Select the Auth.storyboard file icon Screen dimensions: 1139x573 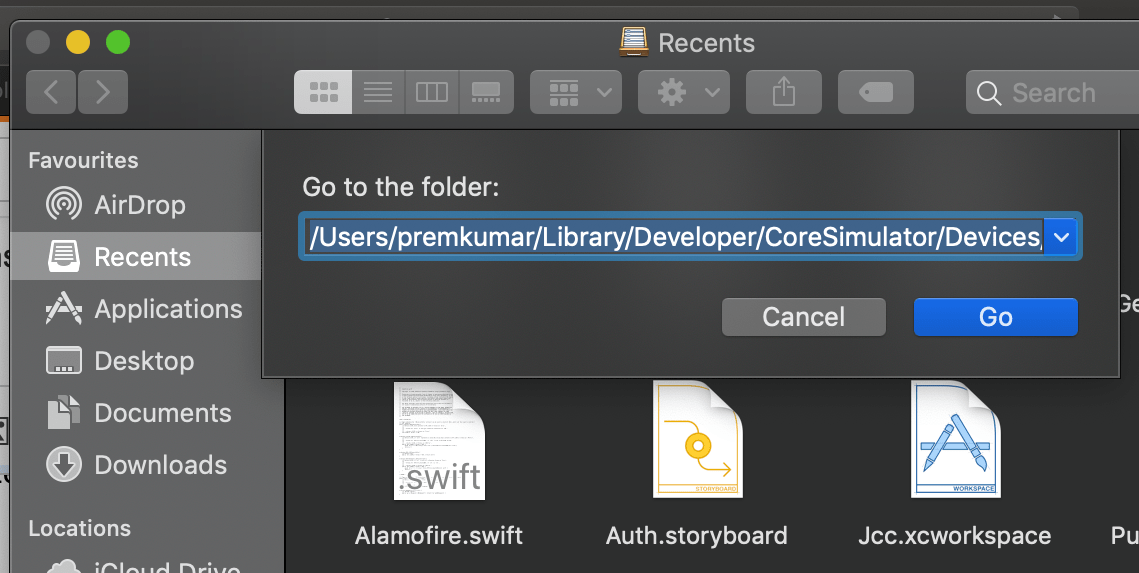697,439
